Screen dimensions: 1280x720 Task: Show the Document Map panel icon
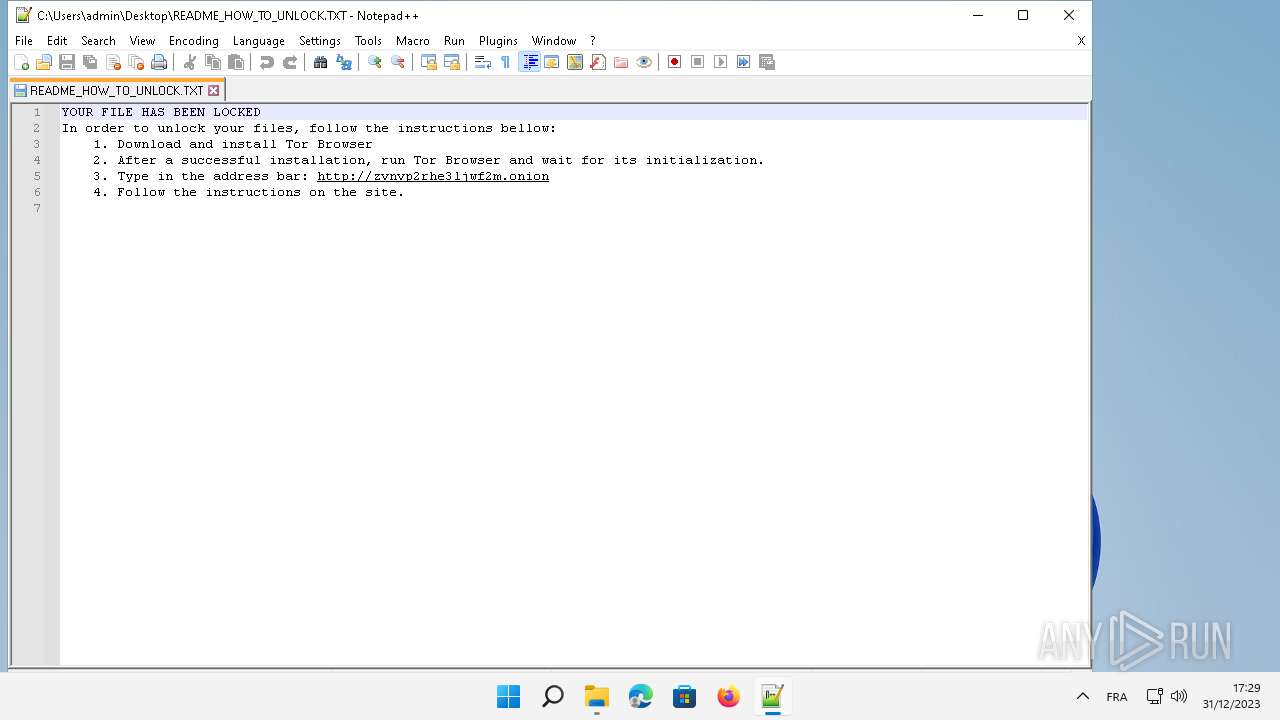[575, 62]
